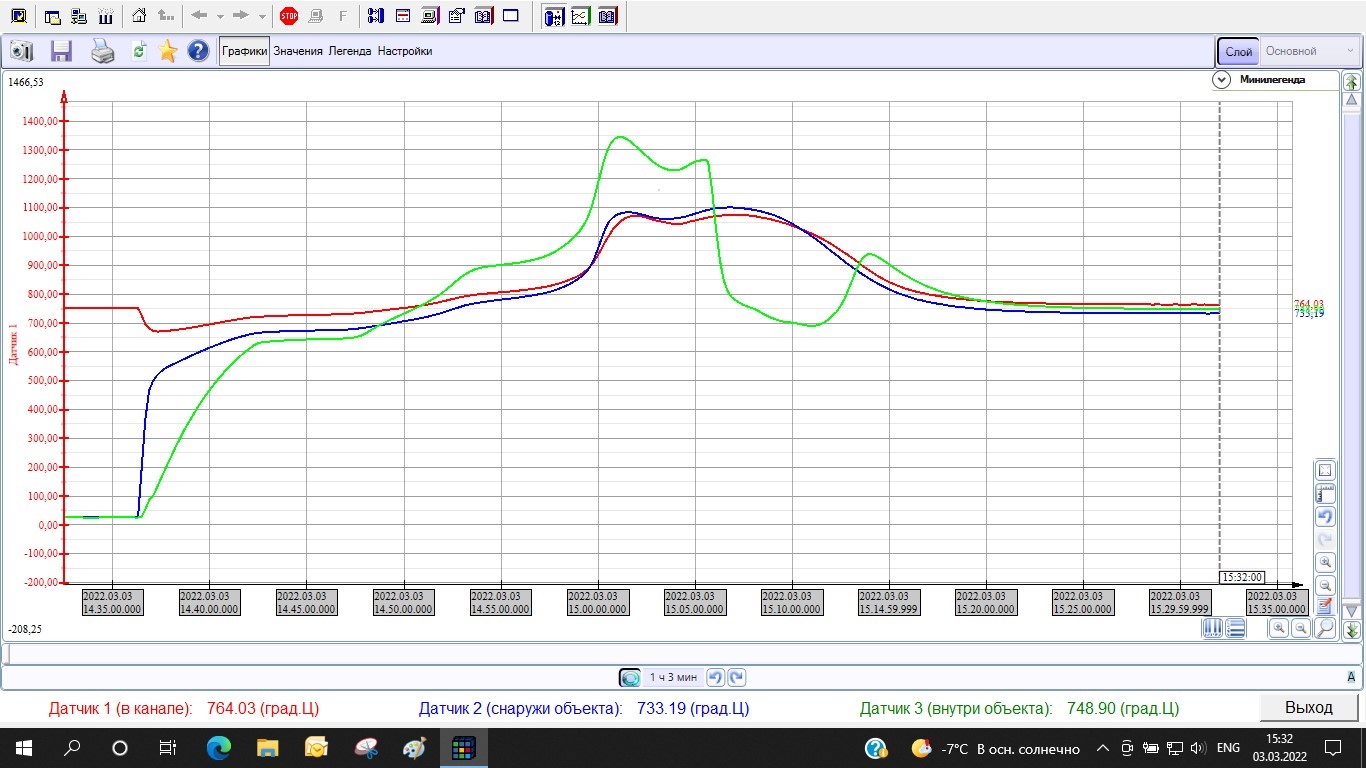The height and width of the screenshot is (768, 1366).
Task: Click the 'Датчик 1 (в канале)' reading text
Action: [x=183, y=708]
